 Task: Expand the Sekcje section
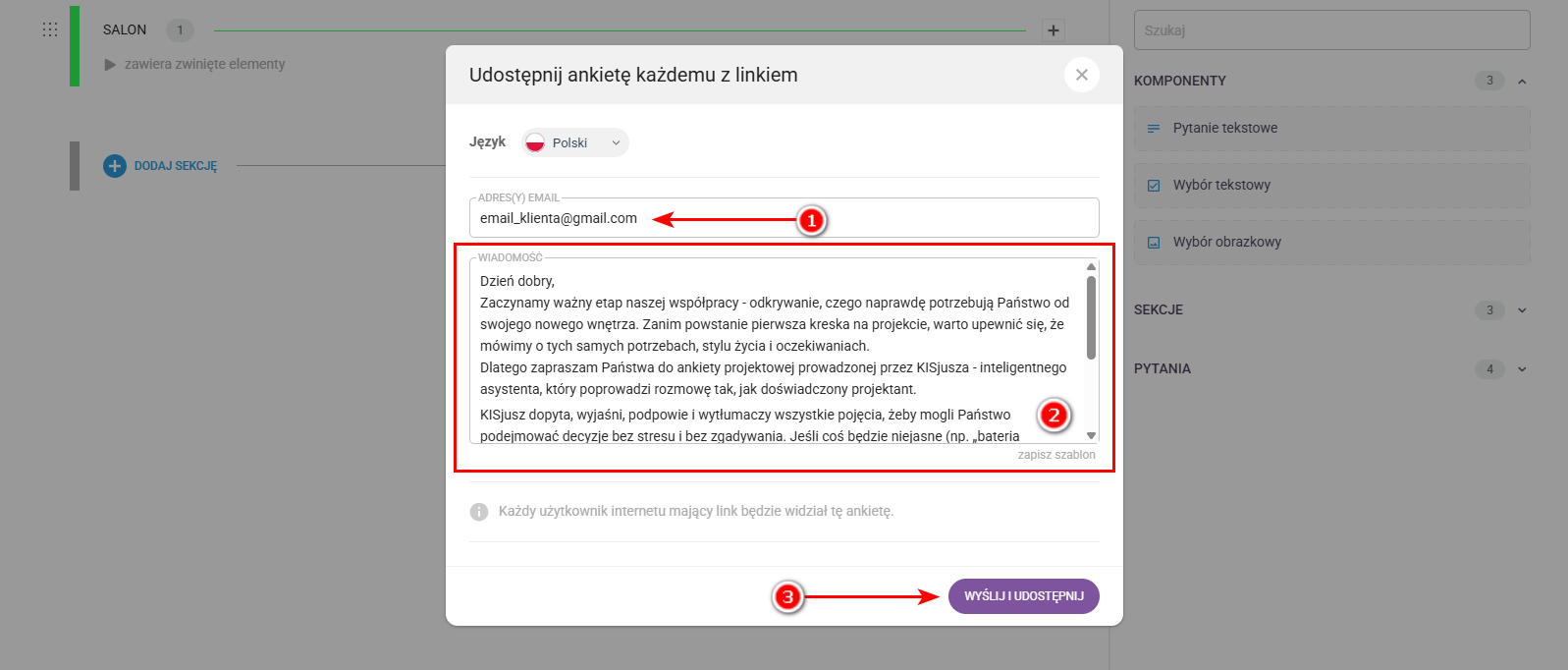pyautogui.click(x=1522, y=310)
